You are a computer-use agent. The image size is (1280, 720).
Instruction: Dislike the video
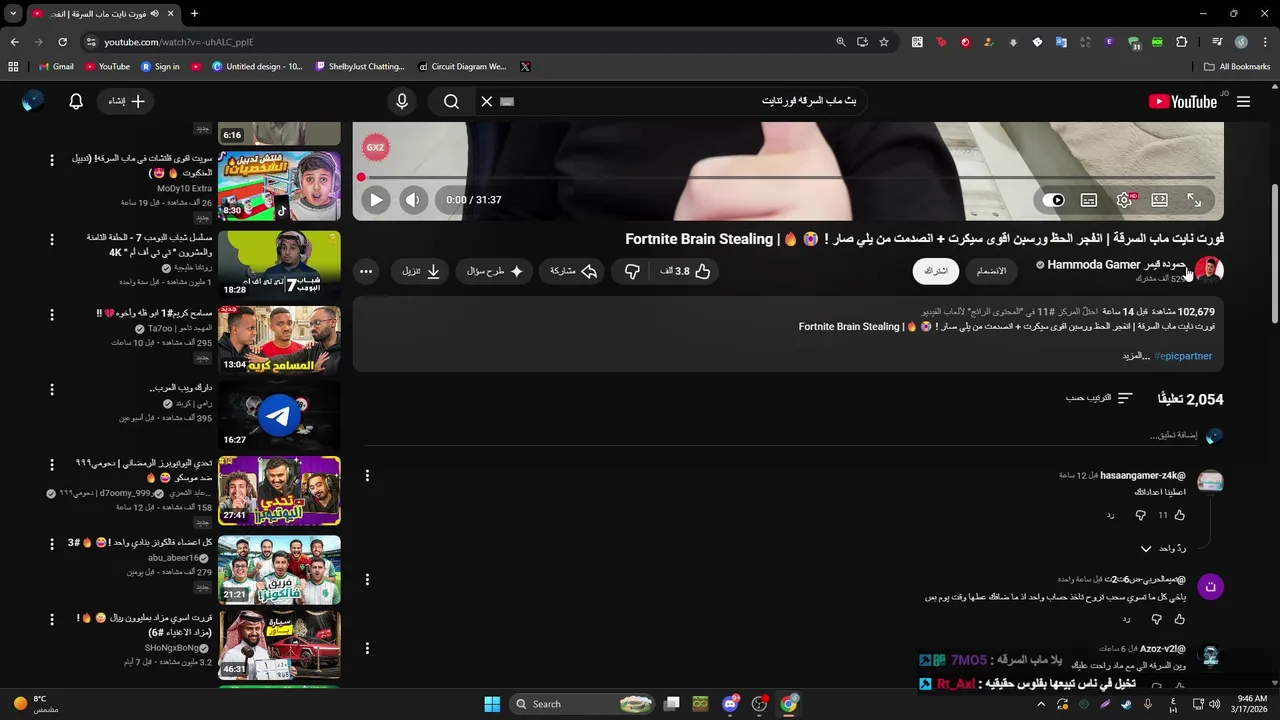(632, 271)
